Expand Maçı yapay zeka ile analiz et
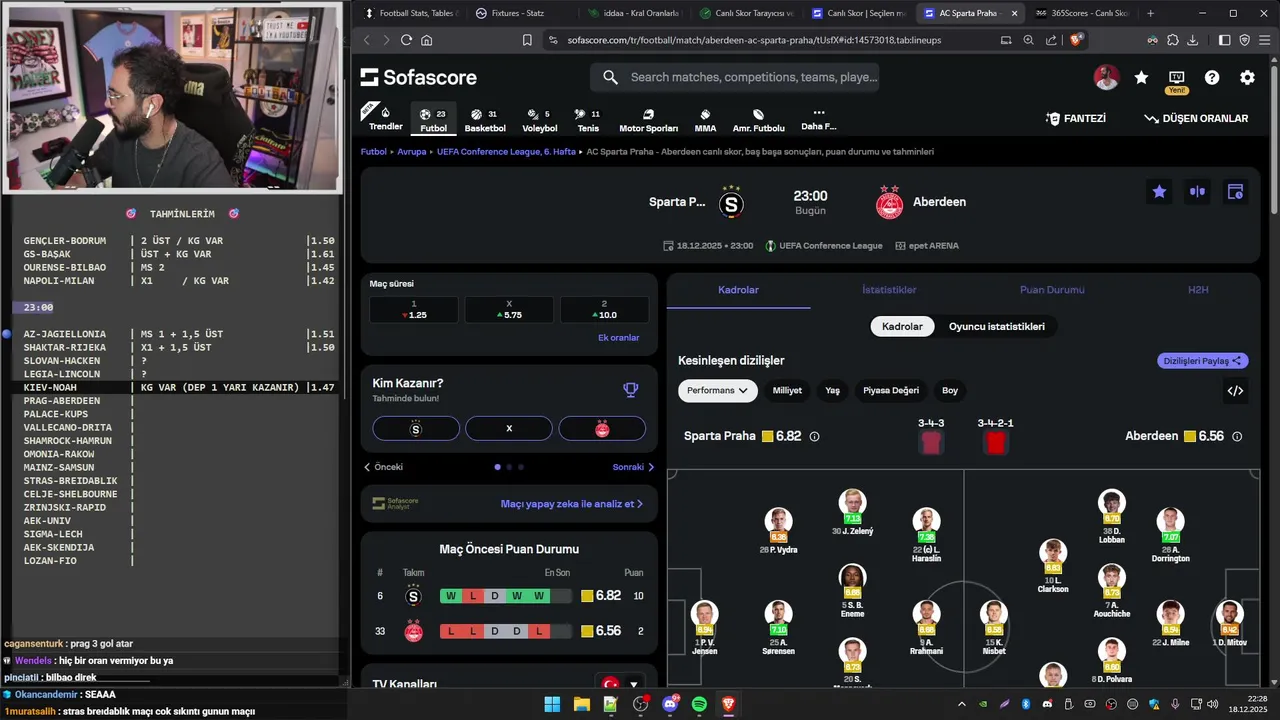The image size is (1280, 720). (572, 504)
